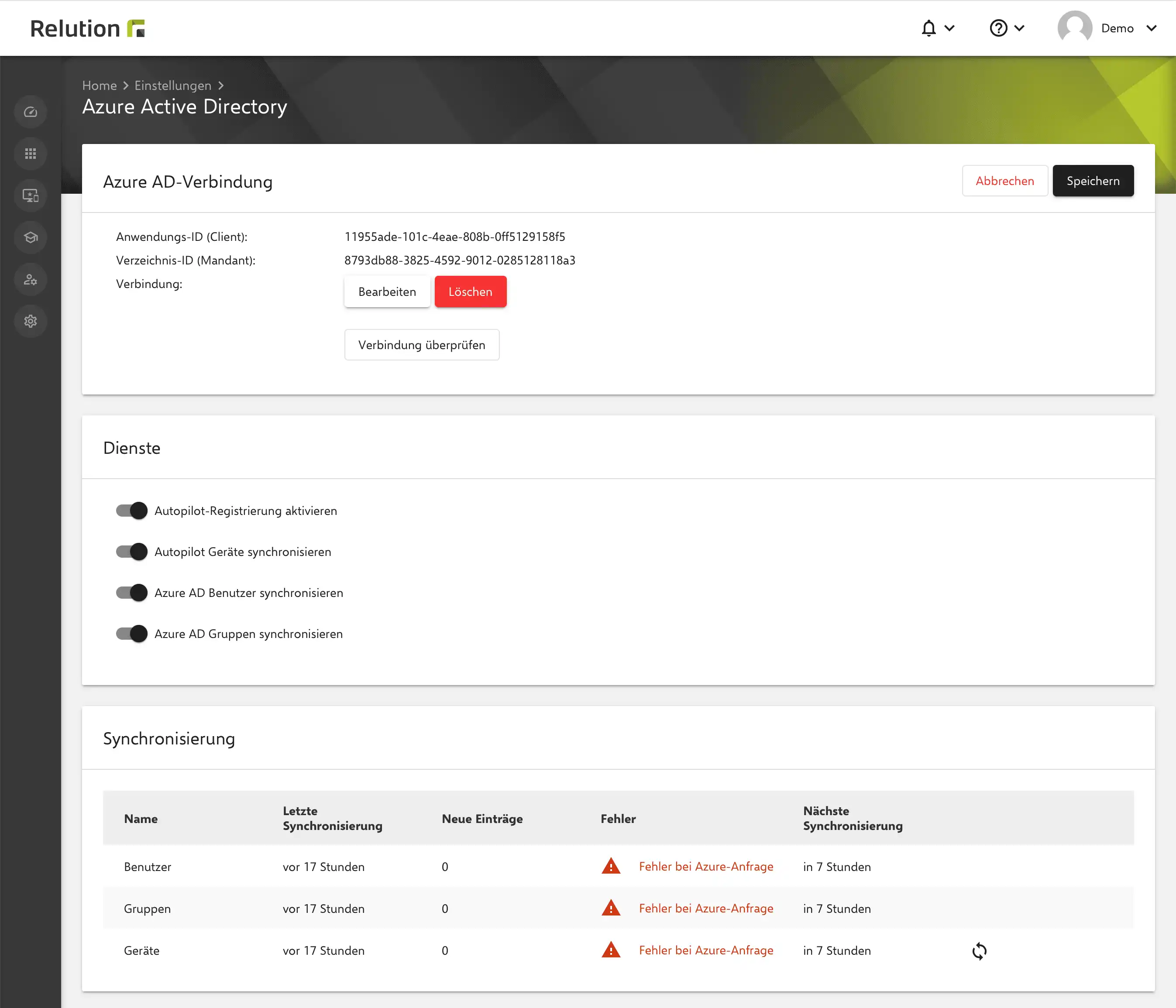Image resolution: width=1176 pixels, height=1008 pixels.
Task: Trigger the sync refresh icon in Geräte row
Action: 979,951
